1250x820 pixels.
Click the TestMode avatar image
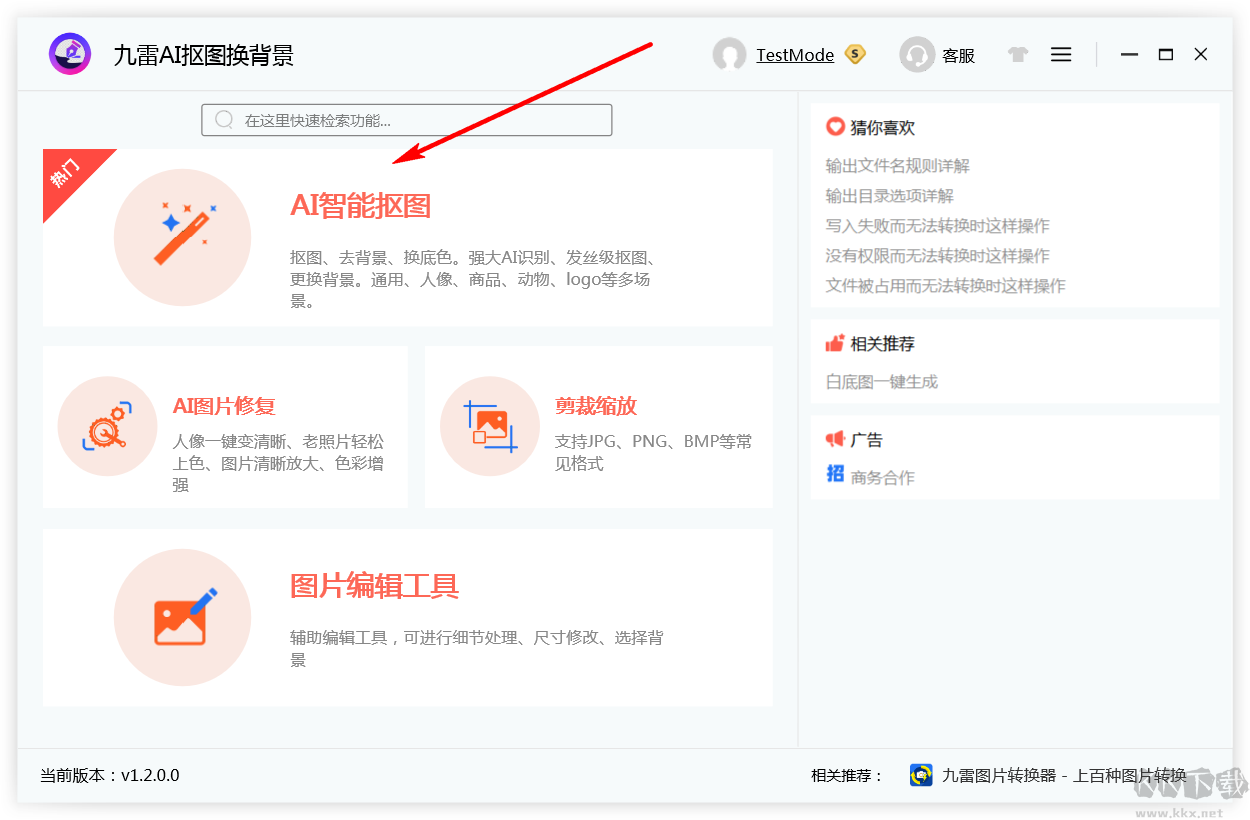[x=729, y=55]
